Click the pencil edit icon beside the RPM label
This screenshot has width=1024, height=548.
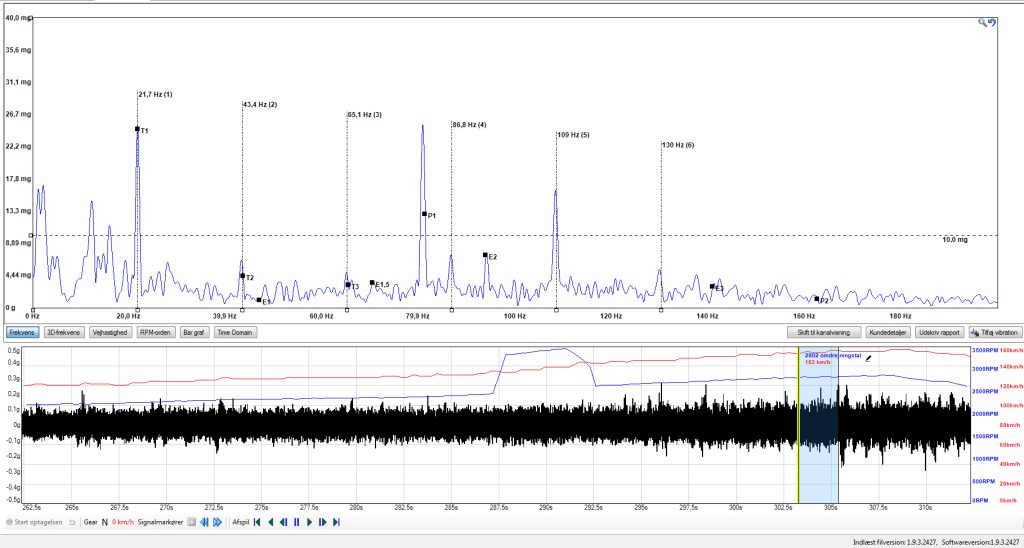[868, 357]
